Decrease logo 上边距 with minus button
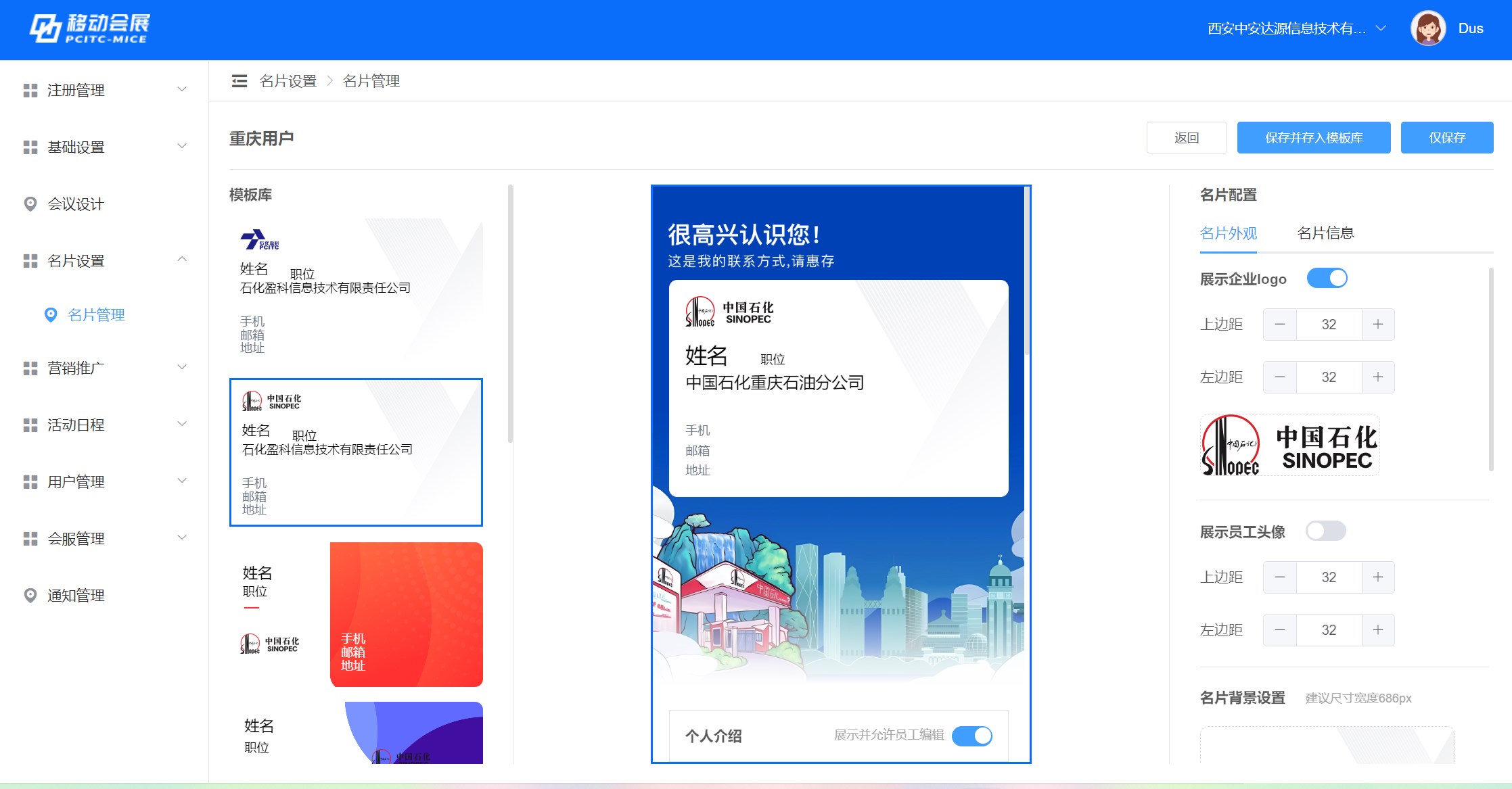 coord(1280,325)
